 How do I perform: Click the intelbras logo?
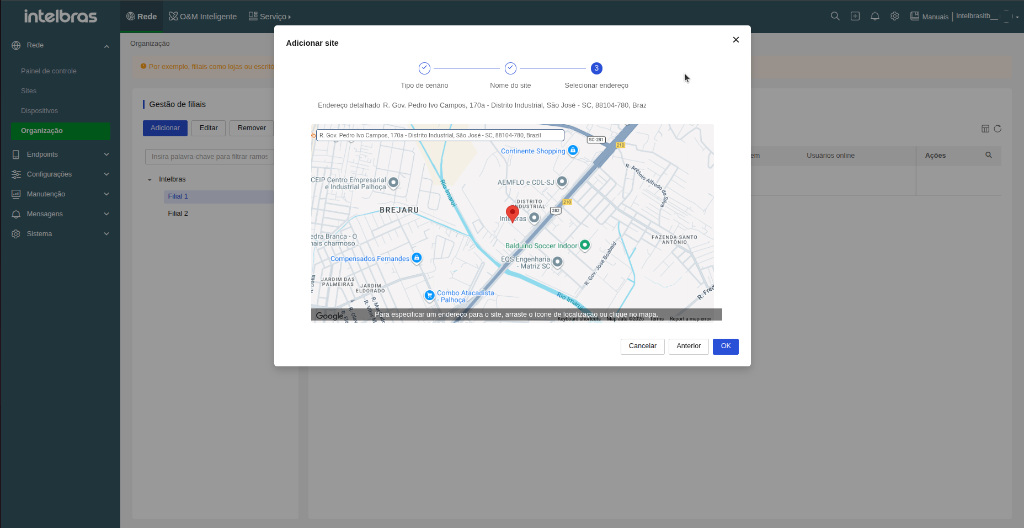pos(60,16)
